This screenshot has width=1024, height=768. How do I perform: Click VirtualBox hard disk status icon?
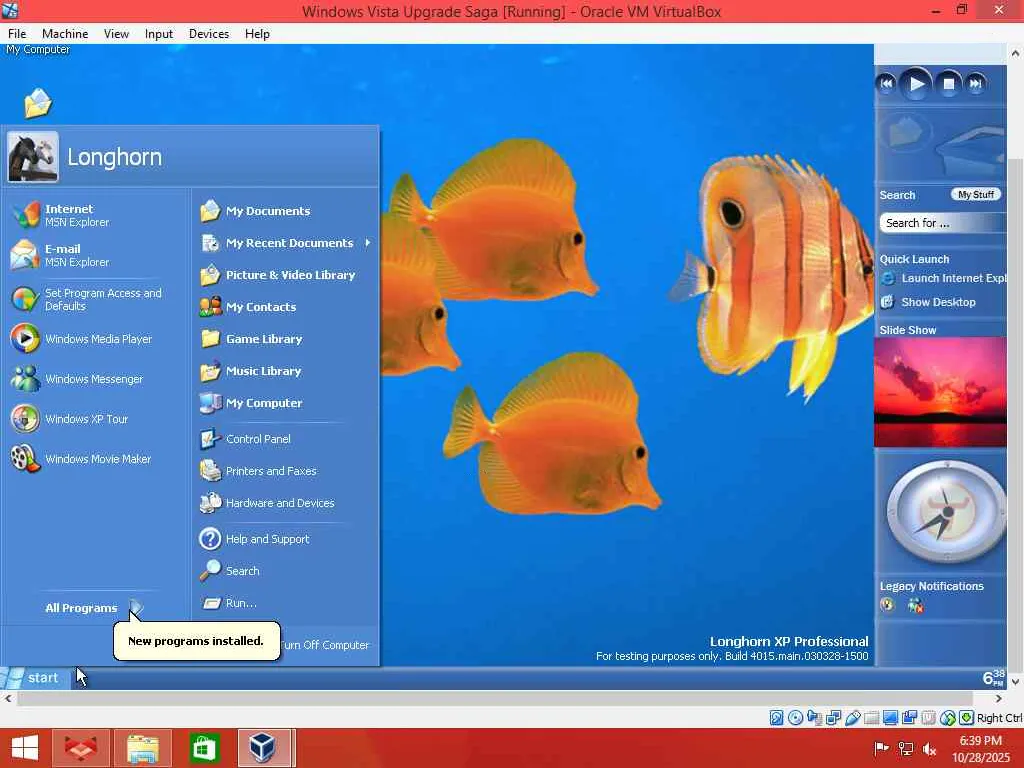pyautogui.click(x=776, y=718)
